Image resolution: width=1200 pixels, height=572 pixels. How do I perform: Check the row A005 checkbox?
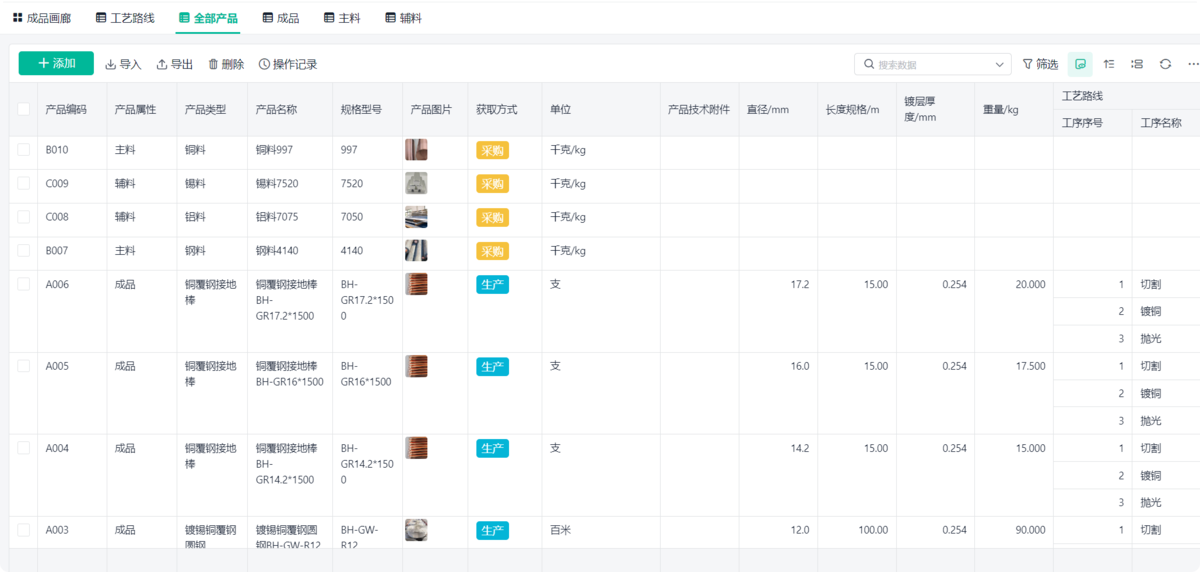(23, 366)
